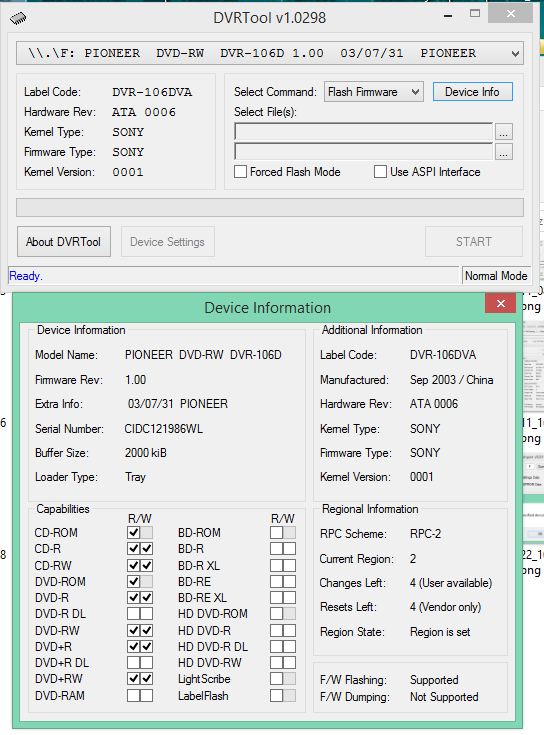Click the flash progress bar
The height and width of the screenshot is (735, 544).
click(x=270, y=208)
